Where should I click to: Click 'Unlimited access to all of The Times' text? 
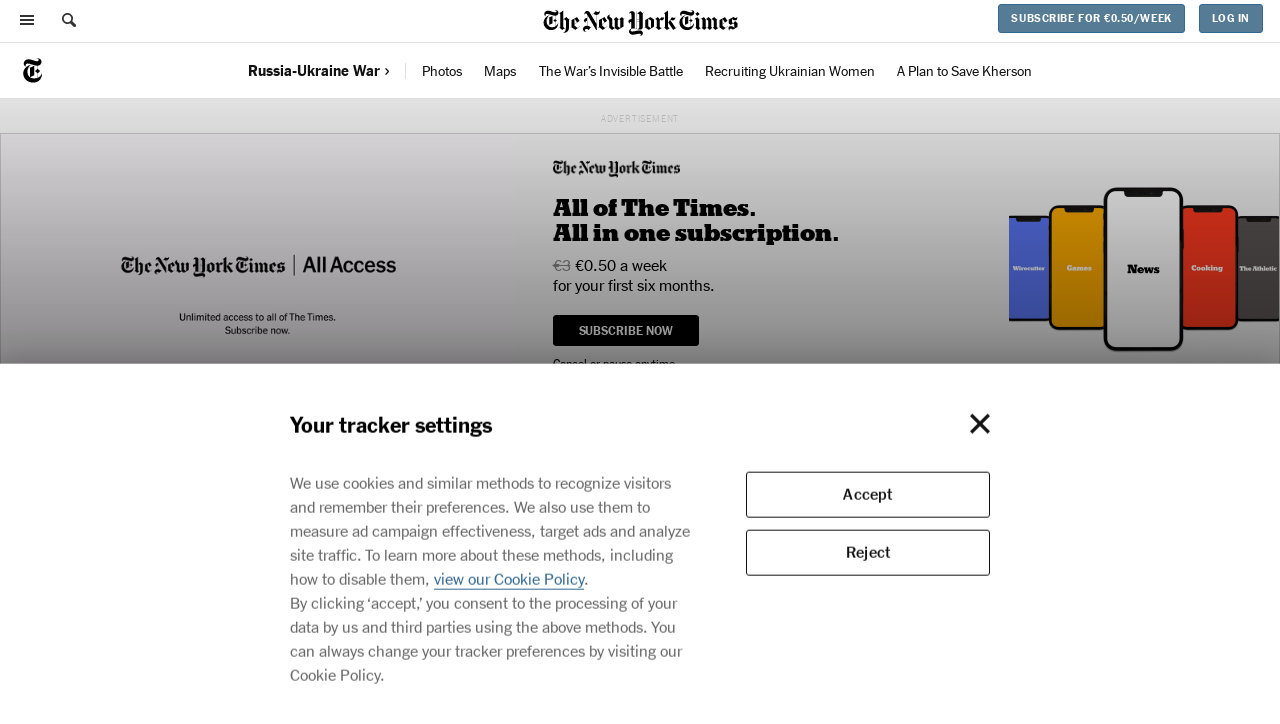click(258, 317)
